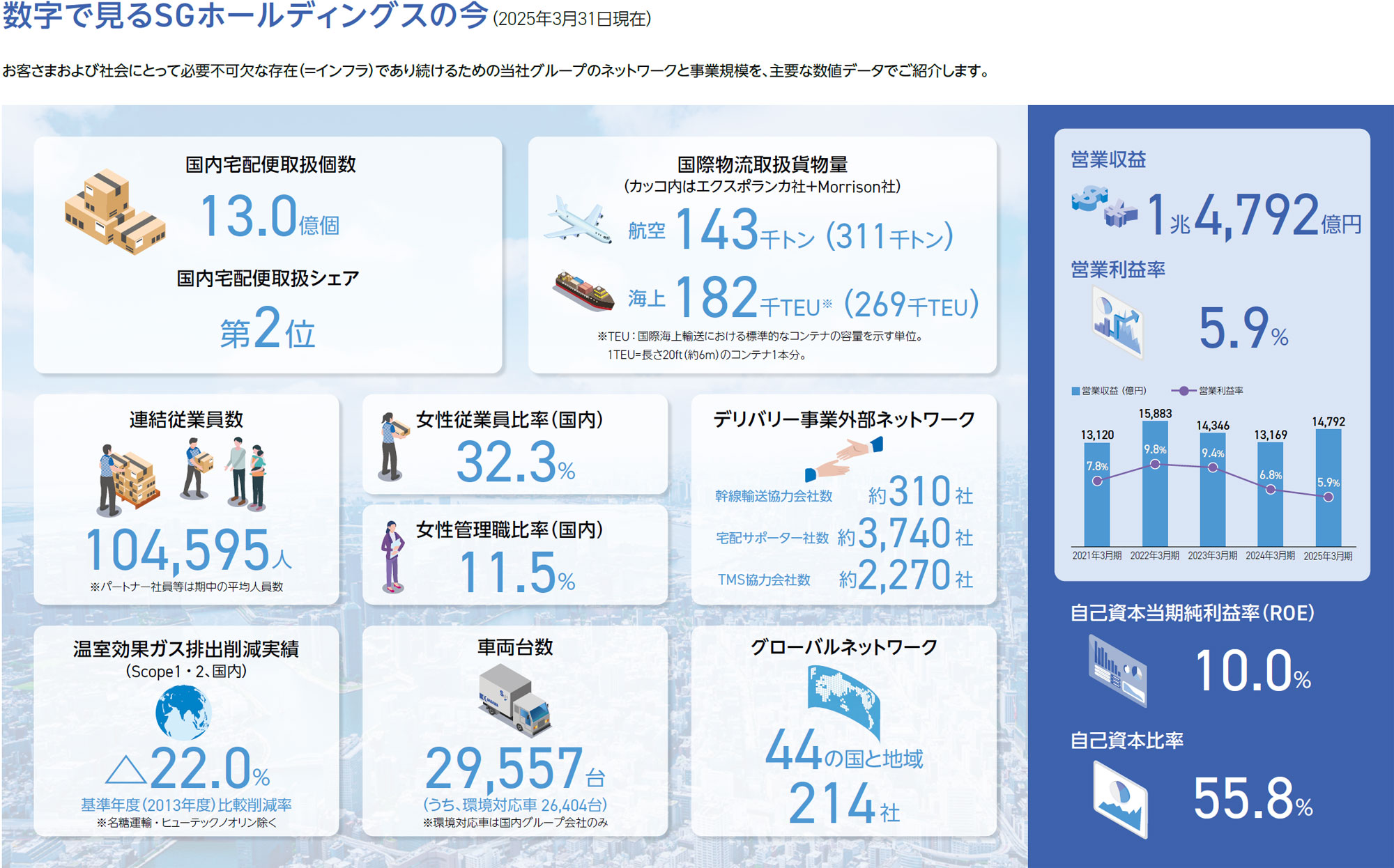Screen dimensions: 1394x868
Task: Click the 44の国と地域 text
Action: tap(844, 751)
